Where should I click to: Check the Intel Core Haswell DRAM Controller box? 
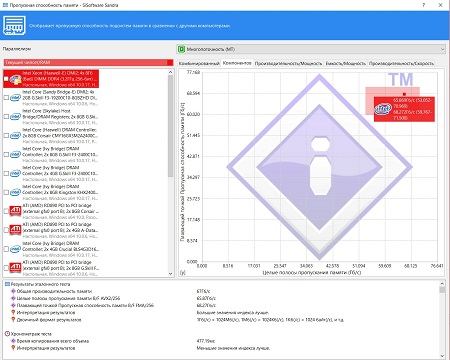[6, 136]
